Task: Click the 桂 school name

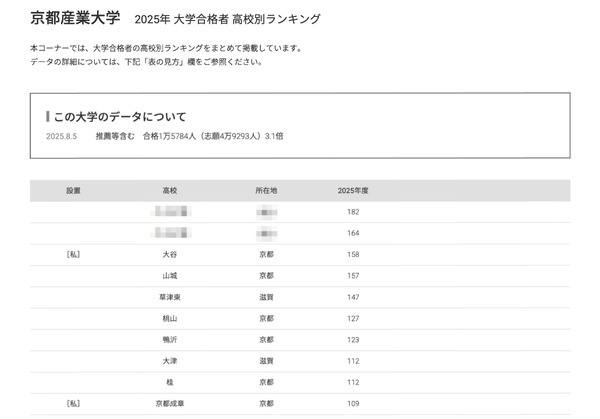Action: 169,383
